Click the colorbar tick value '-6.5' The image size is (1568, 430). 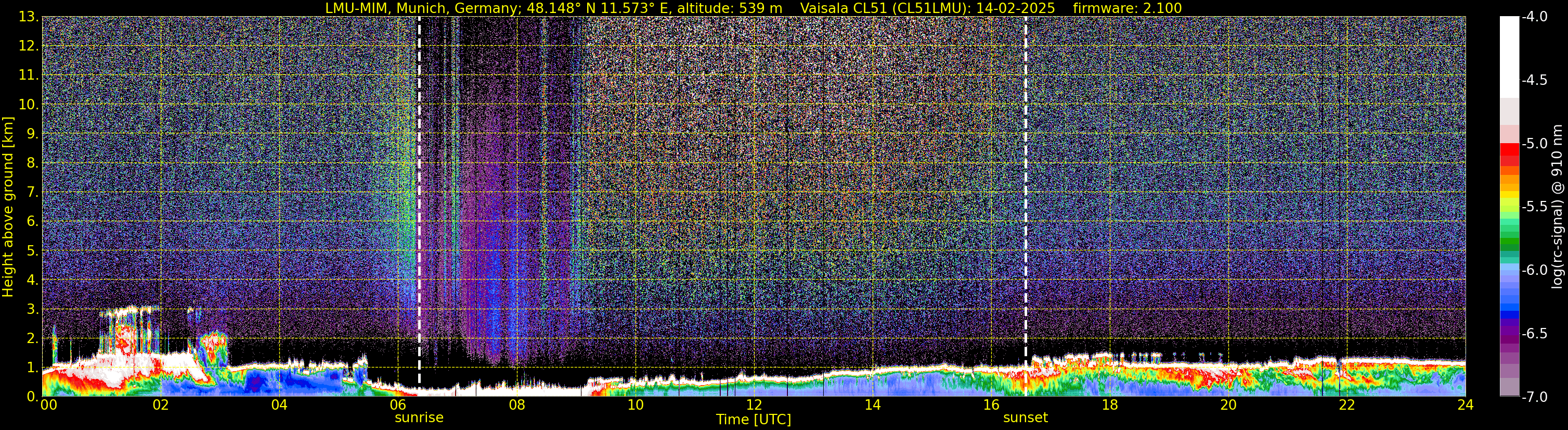click(x=1535, y=334)
